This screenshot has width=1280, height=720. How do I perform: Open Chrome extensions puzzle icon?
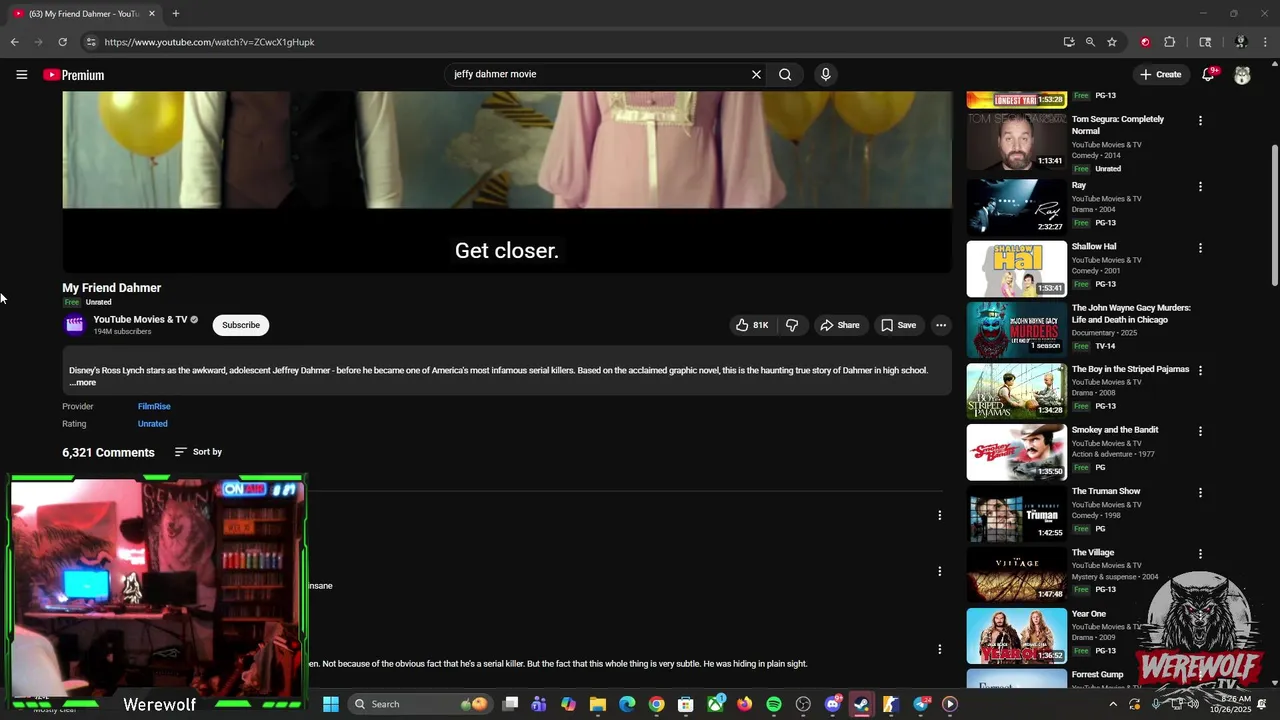[1170, 42]
